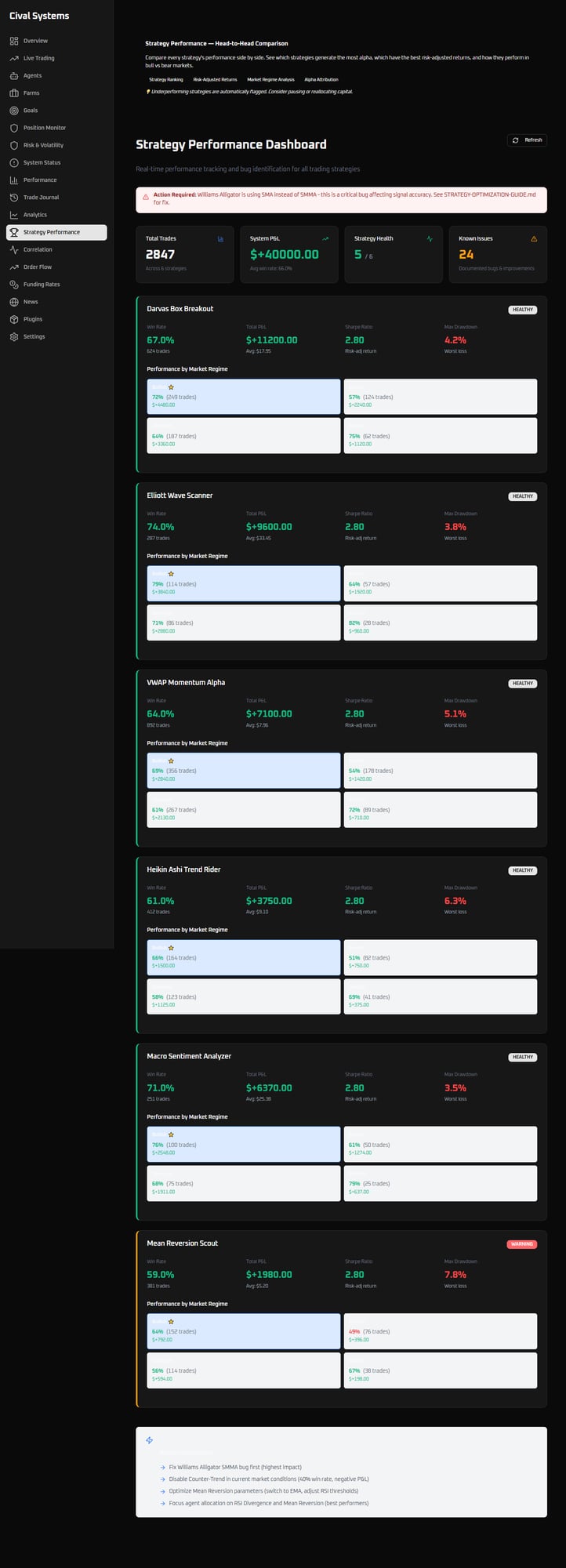This screenshot has height=1568, width=566.
Task: Select the Market Regime Analysis tag
Action: click(x=270, y=80)
